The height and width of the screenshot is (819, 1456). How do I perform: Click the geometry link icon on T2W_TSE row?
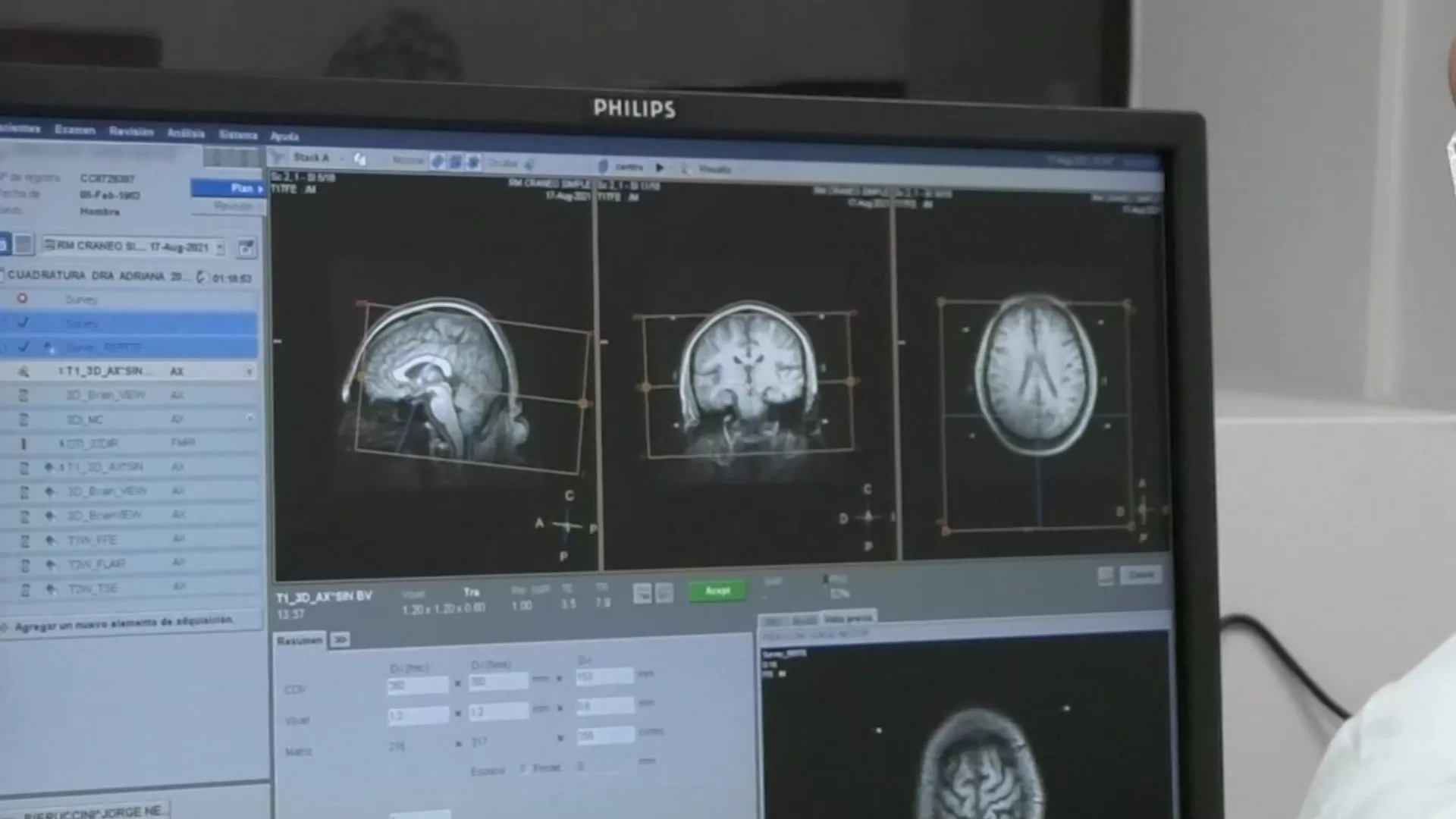tap(51, 588)
